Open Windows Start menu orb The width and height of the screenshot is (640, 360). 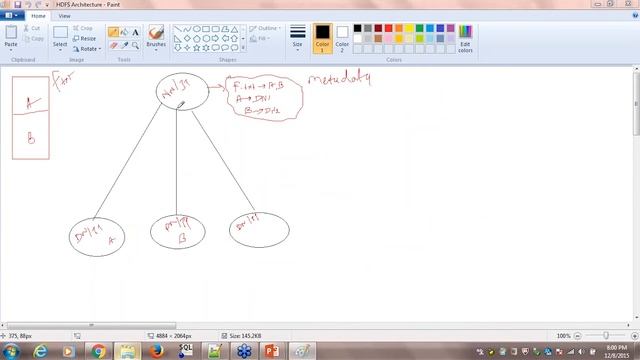point(11,351)
